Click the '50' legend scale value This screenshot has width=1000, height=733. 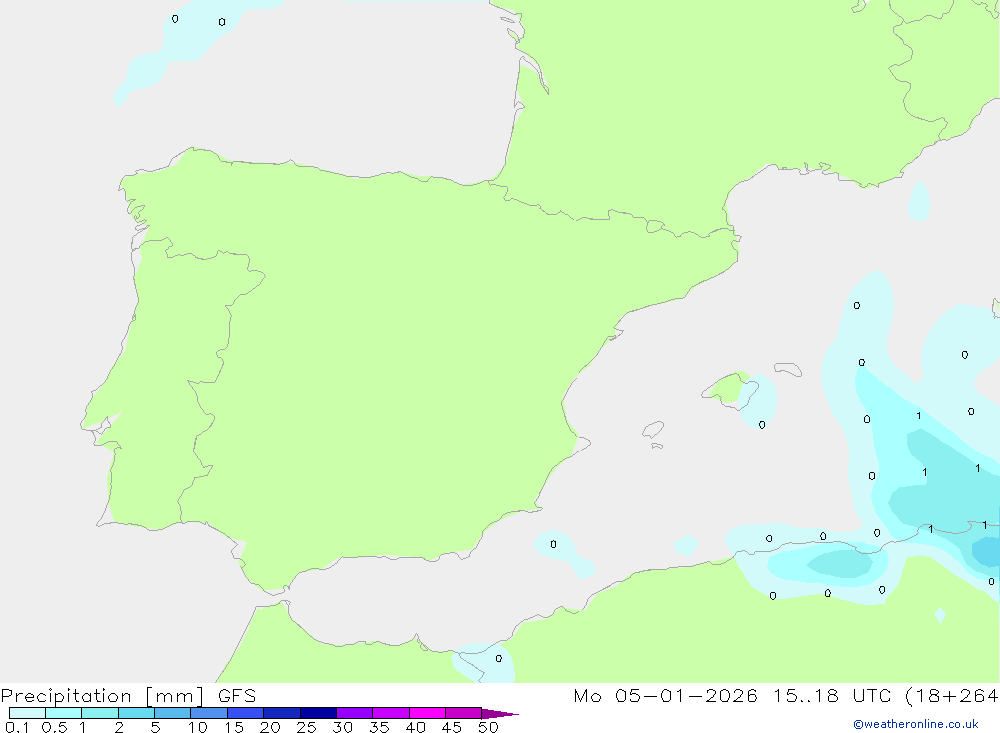[488, 727]
